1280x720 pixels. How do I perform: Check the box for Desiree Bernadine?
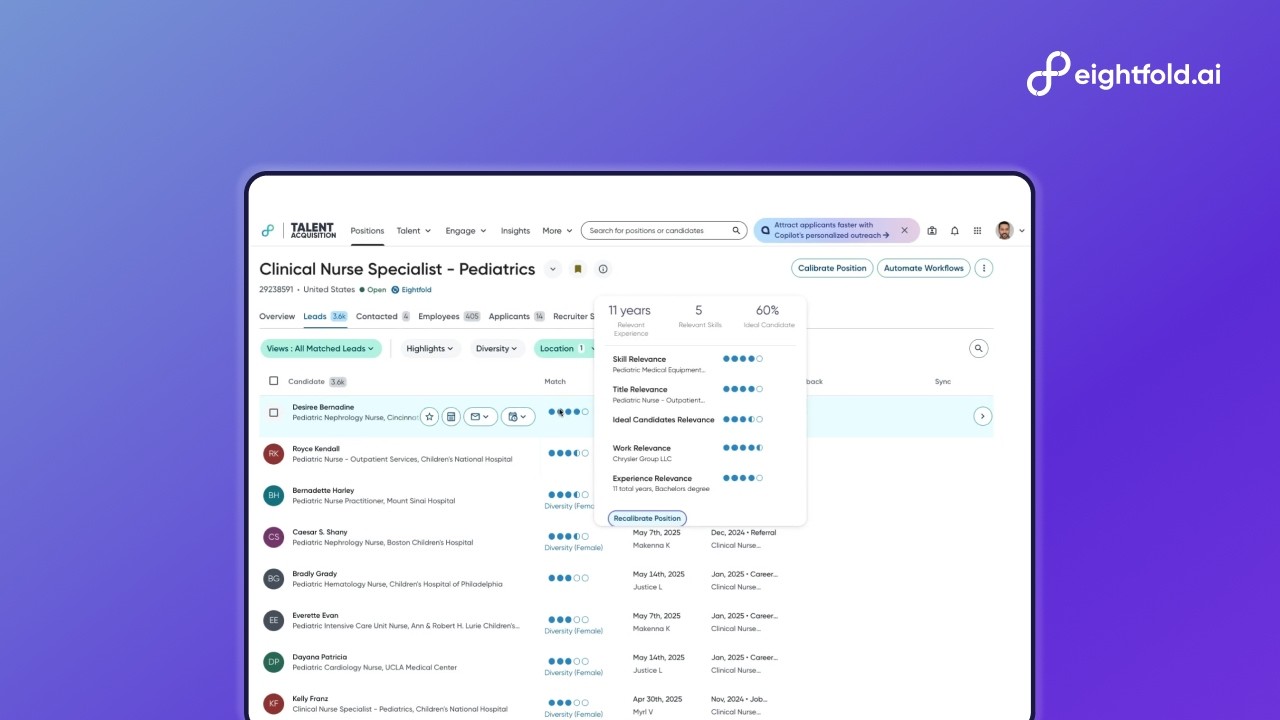pyautogui.click(x=274, y=413)
